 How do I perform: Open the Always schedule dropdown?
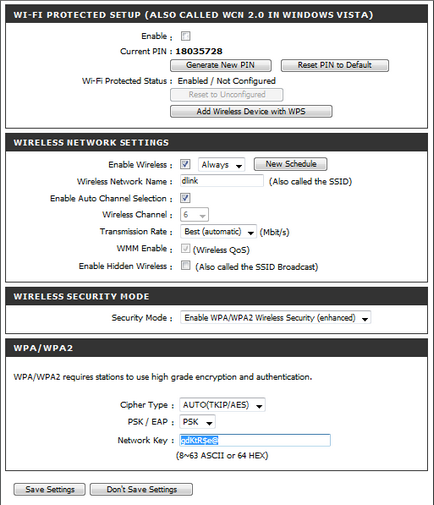coord(222,165)
